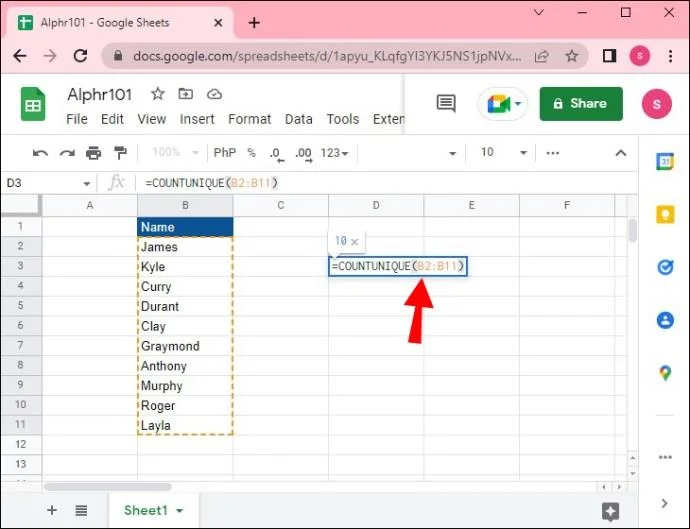Viewport: 690px width, 529px height.
Task: Hide the side panel with the chevron
Action: point(664,503)
